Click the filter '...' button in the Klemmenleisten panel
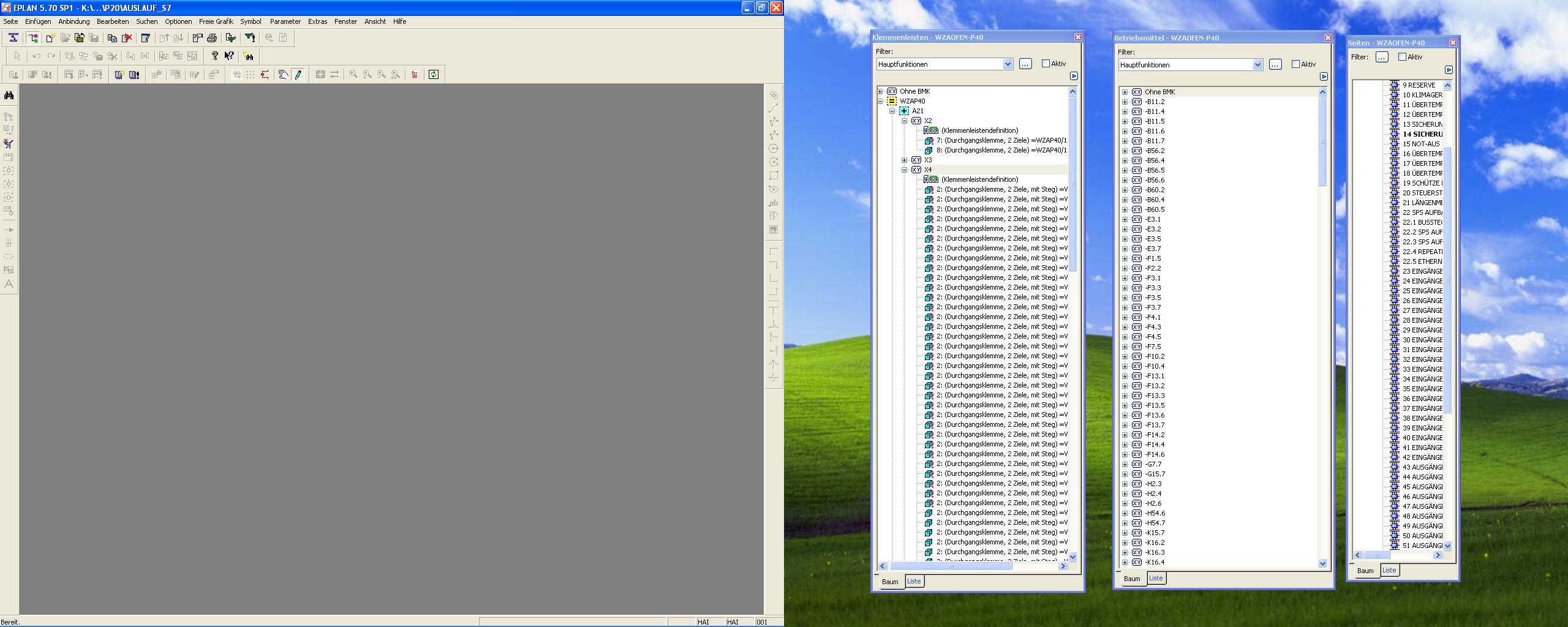Image resolution: width=1568 pixels, height=627 pixels. tap(1025, 64)
